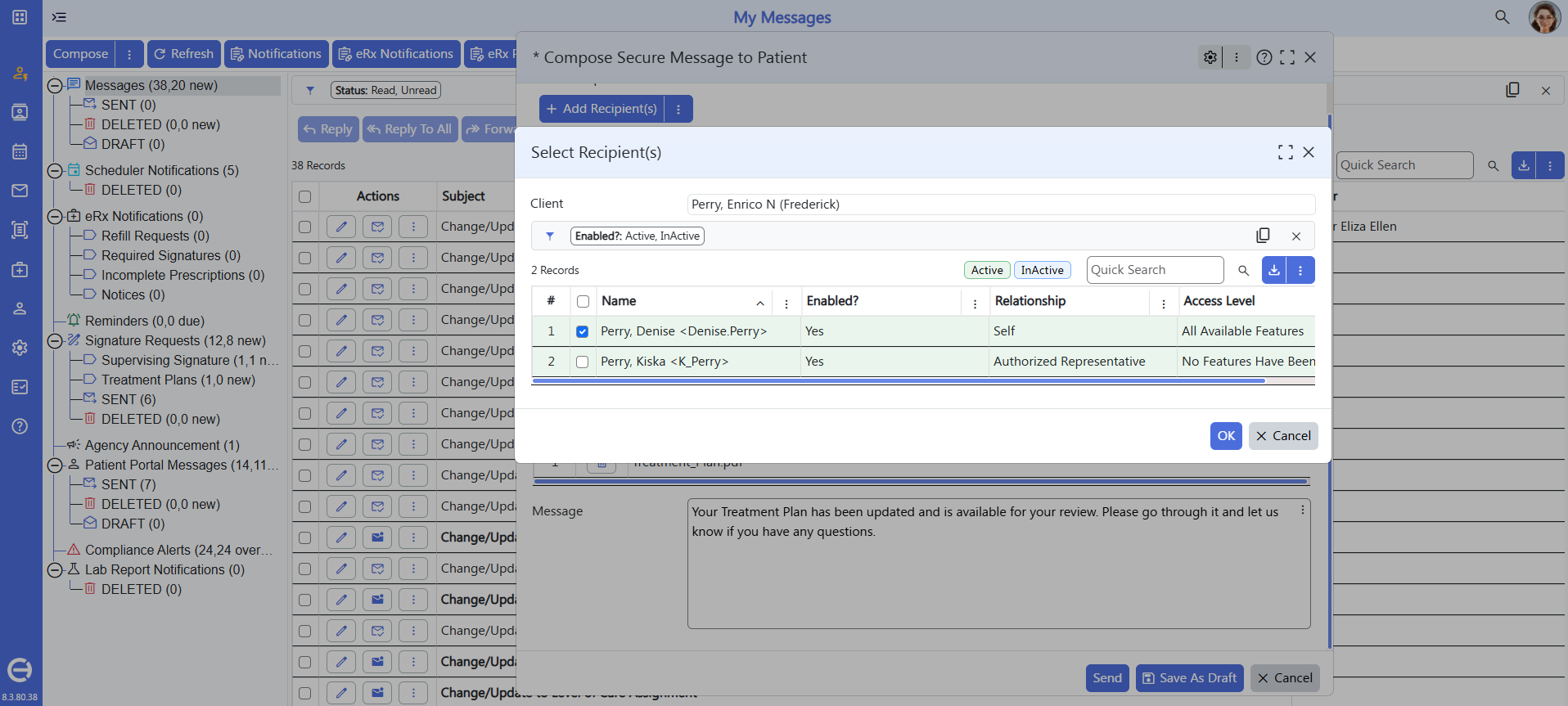This screenshot has height=706, width=1568.
Task: Click Save As Draft button
Action: point(1190,678)
